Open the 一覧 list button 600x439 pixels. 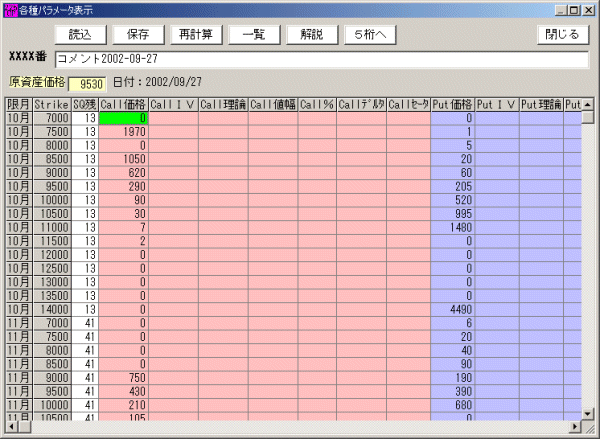[x=254, y=35]
